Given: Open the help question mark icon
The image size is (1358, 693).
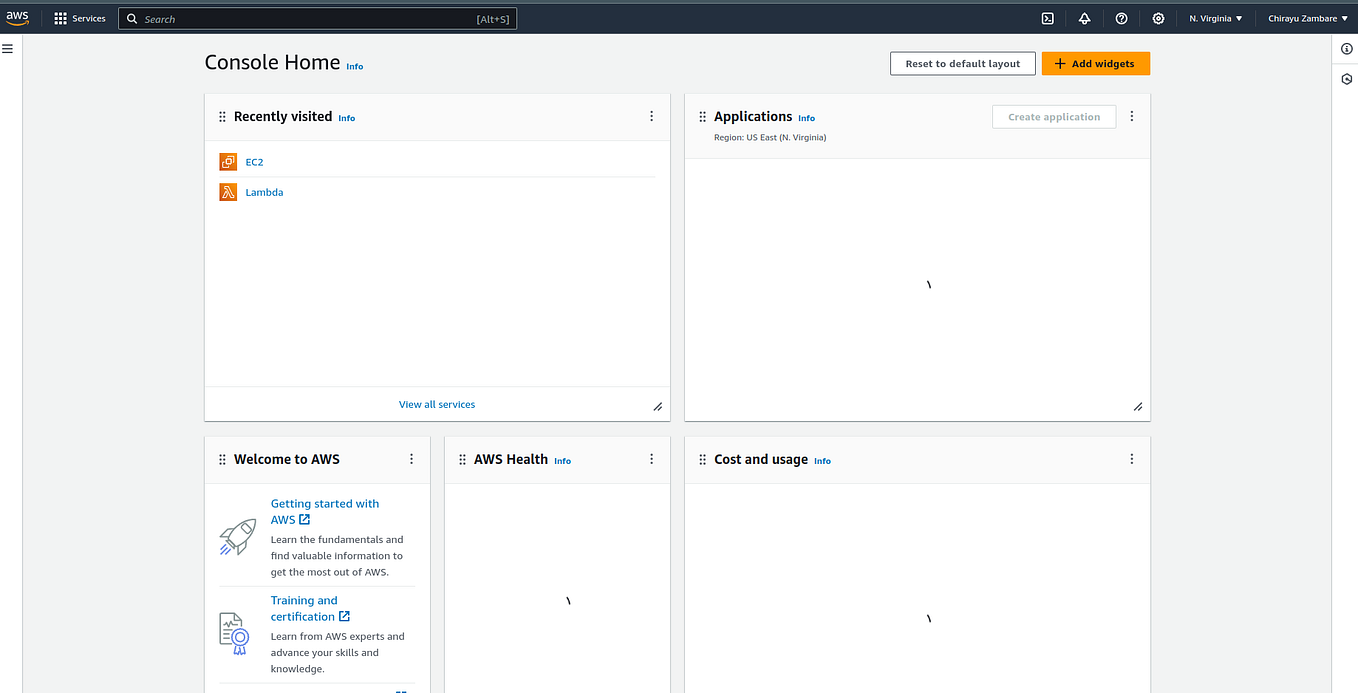Looking at the screenshot, I should [1121, 18].
